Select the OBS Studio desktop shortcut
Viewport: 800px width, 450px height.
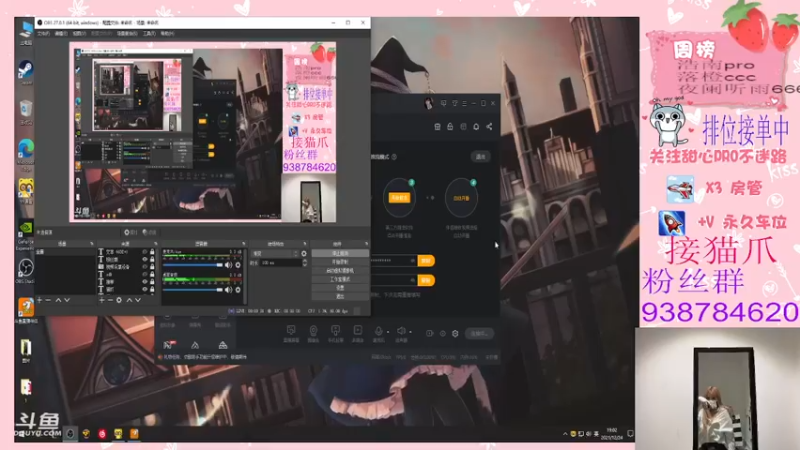coord(26,269)
